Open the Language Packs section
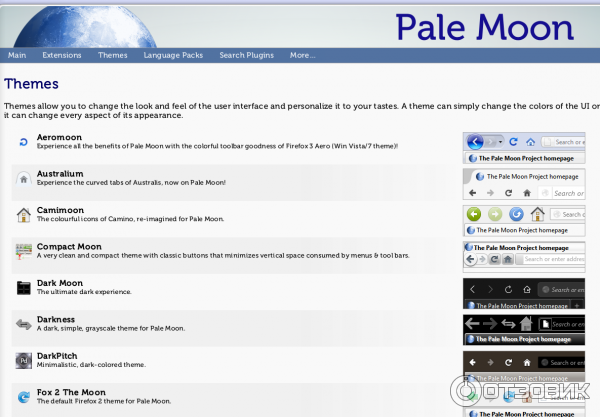This screenshot has width=600, height=417. pyautogui.click(x=173, y=55)
